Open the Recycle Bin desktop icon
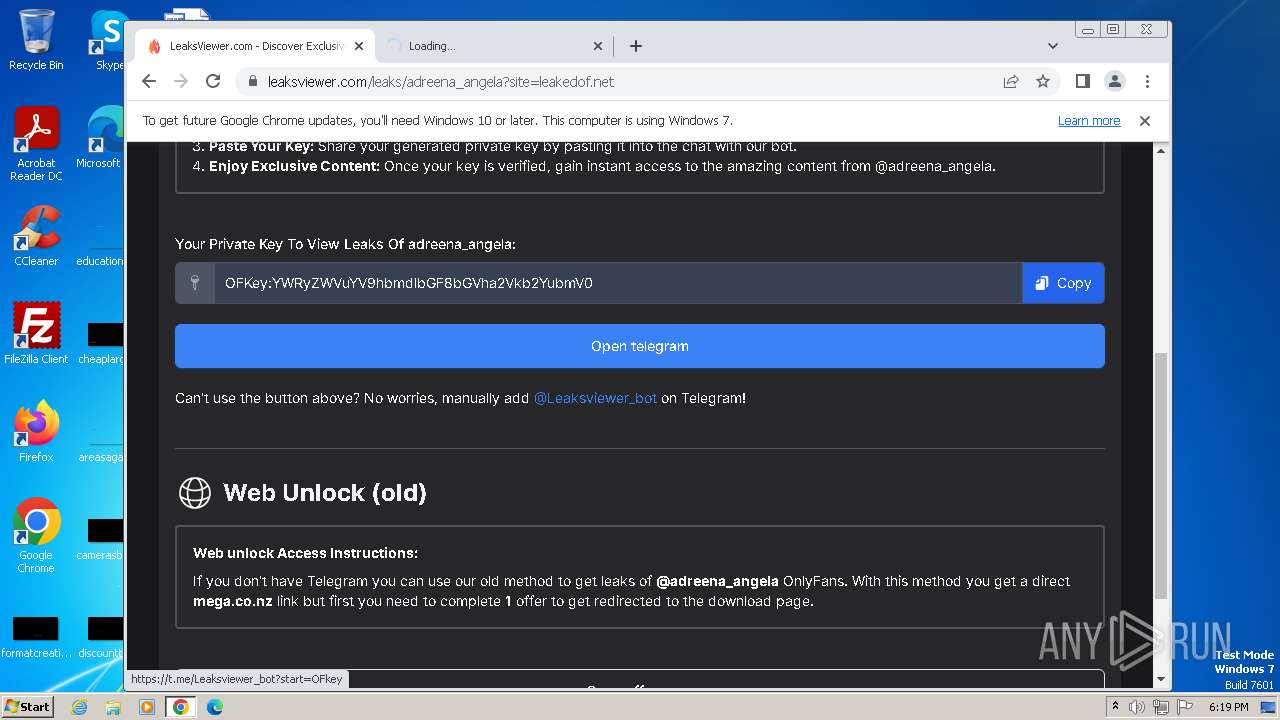 pos(36,40)
